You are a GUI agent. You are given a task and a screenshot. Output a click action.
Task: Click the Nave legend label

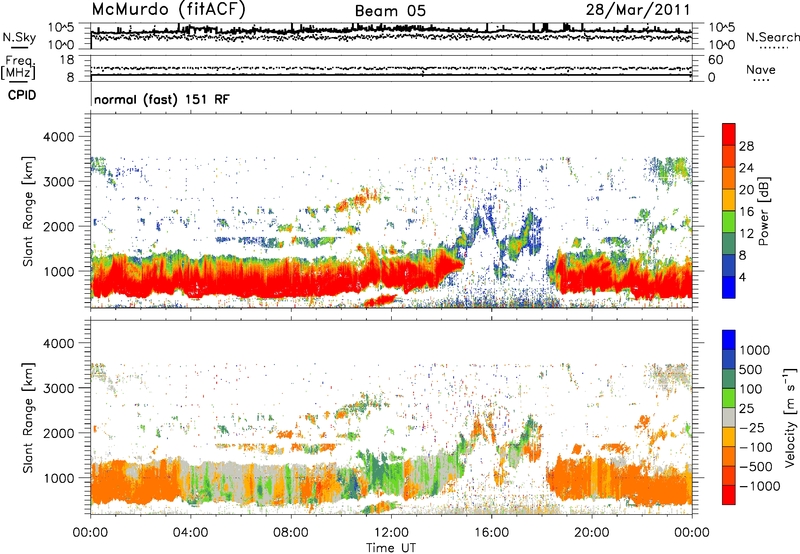(761, 69)
